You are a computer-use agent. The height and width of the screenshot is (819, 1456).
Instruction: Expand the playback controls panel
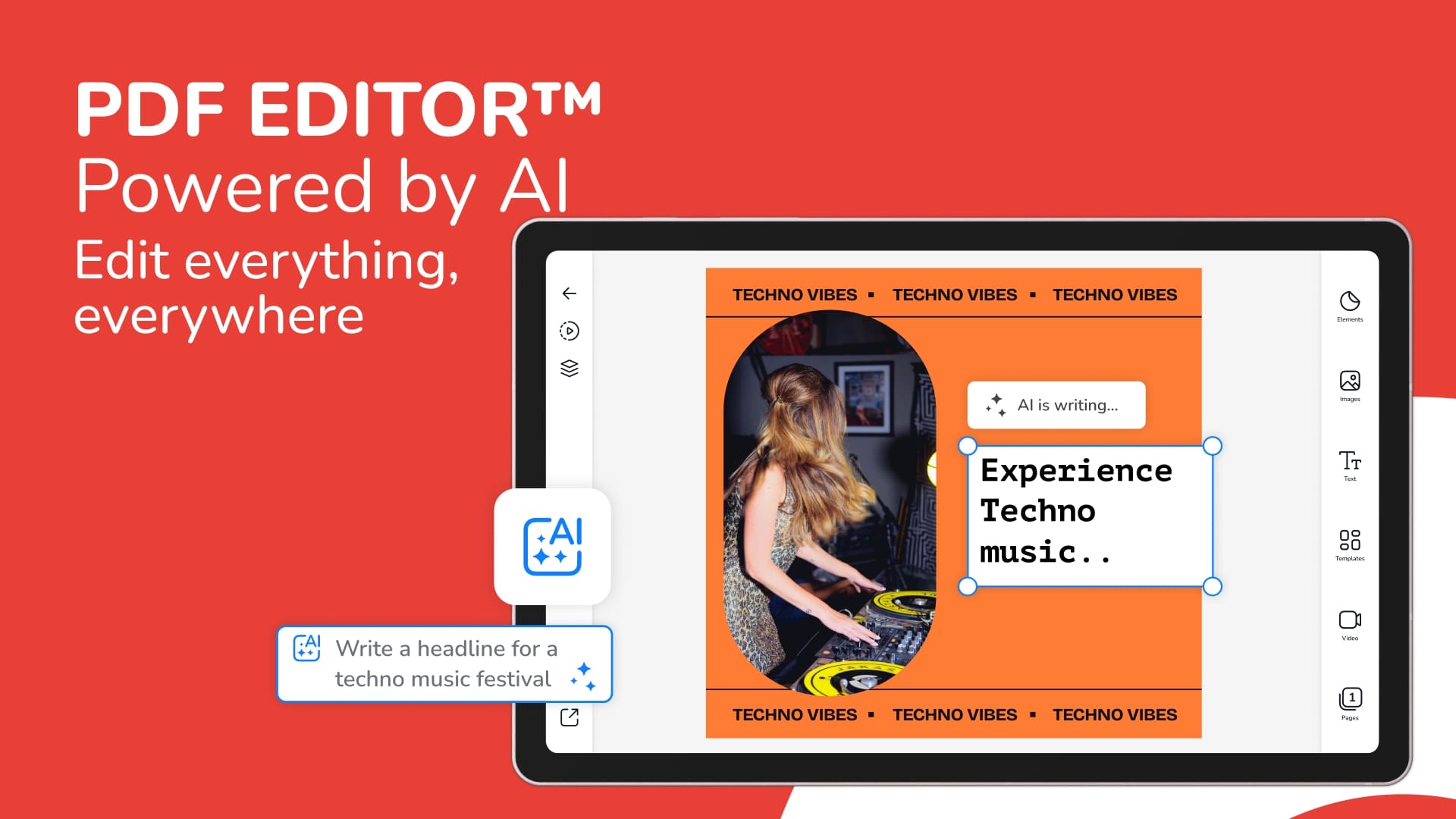(568, 331)
